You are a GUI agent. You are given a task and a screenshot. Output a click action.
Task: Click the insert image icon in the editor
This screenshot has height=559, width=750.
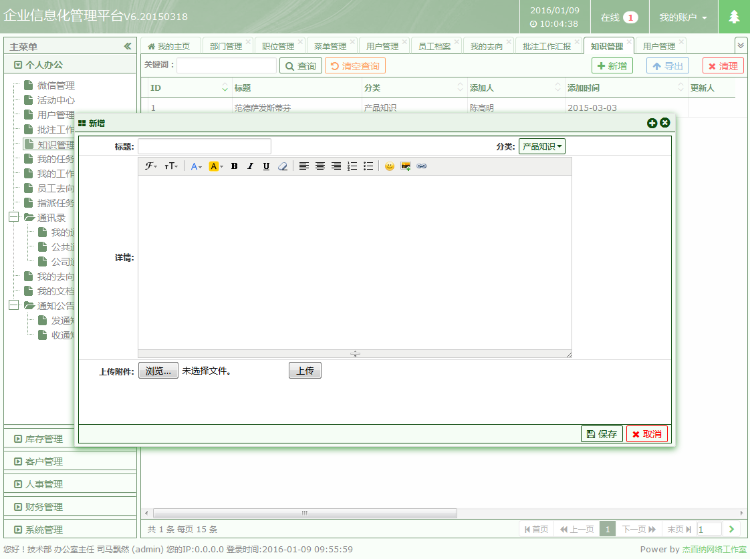[x=406, y=166]
